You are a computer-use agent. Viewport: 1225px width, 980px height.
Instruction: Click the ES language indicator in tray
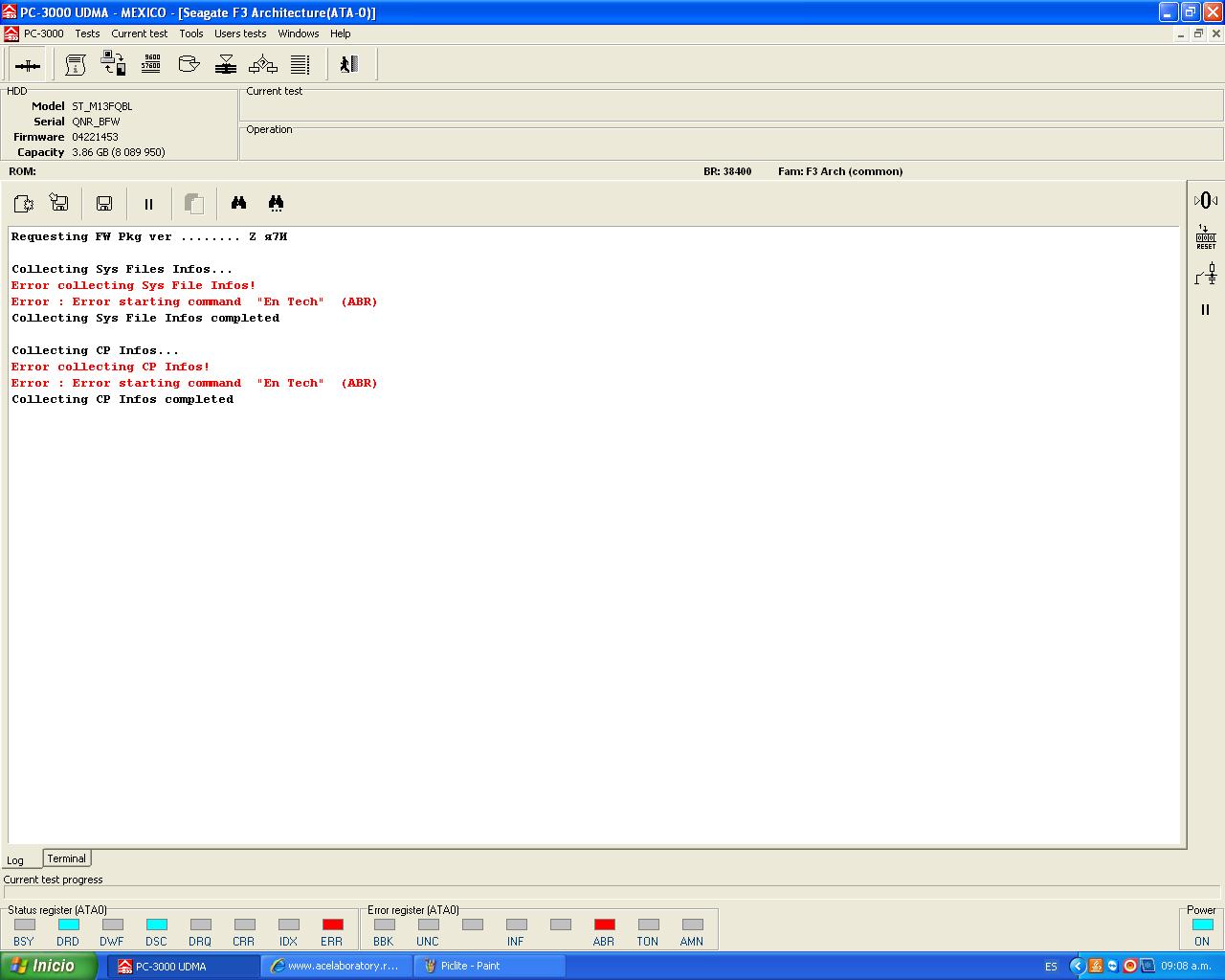pyautogui.click(x=1051, y=967)
